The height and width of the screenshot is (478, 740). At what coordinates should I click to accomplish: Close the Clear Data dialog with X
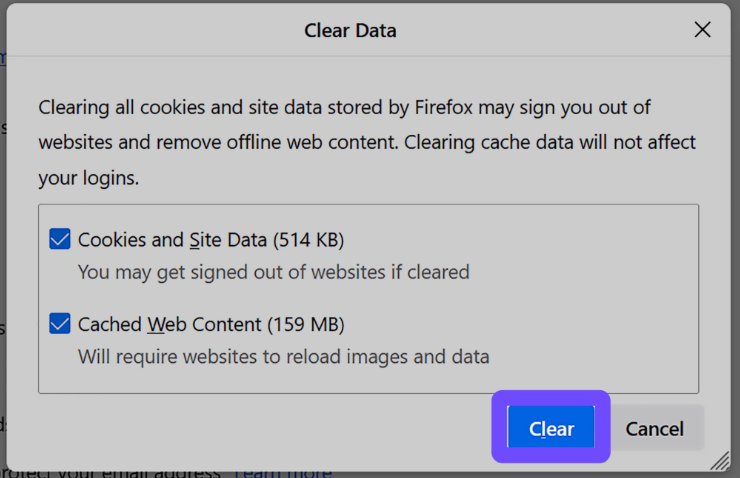coord(703,30)
